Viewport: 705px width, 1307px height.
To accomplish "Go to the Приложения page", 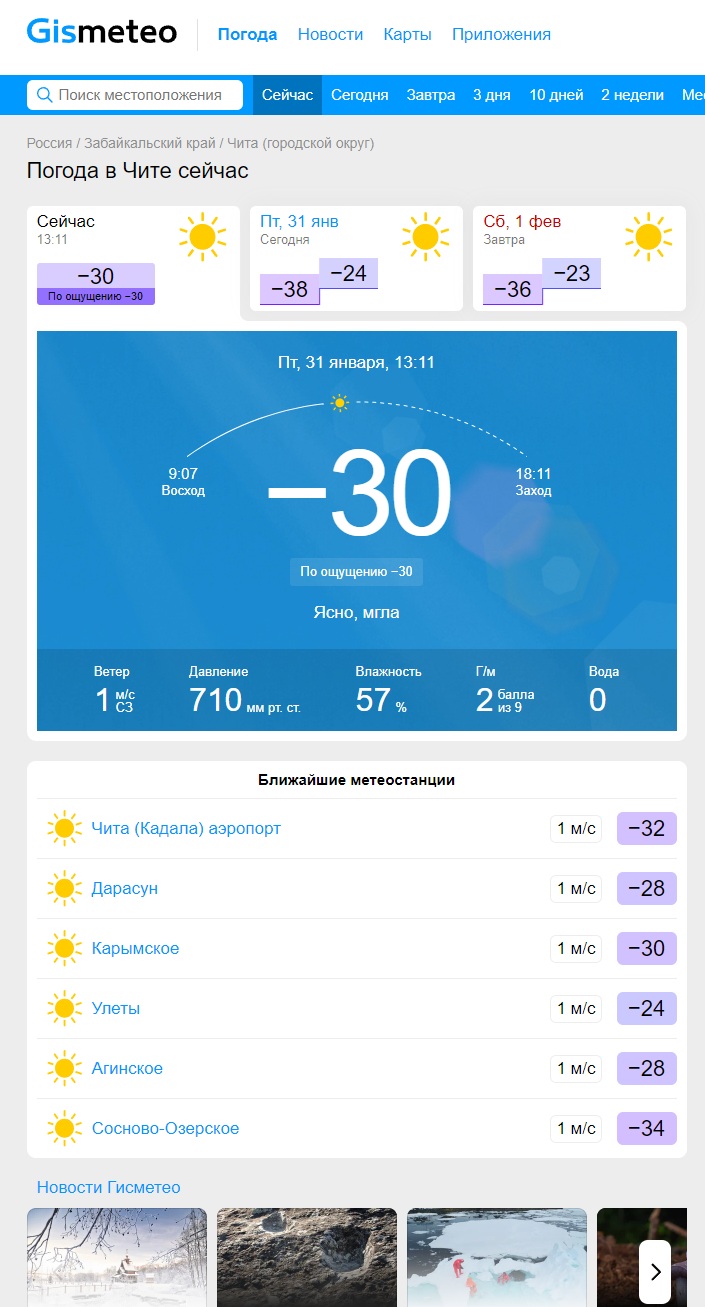I will (x=501, y=34).
